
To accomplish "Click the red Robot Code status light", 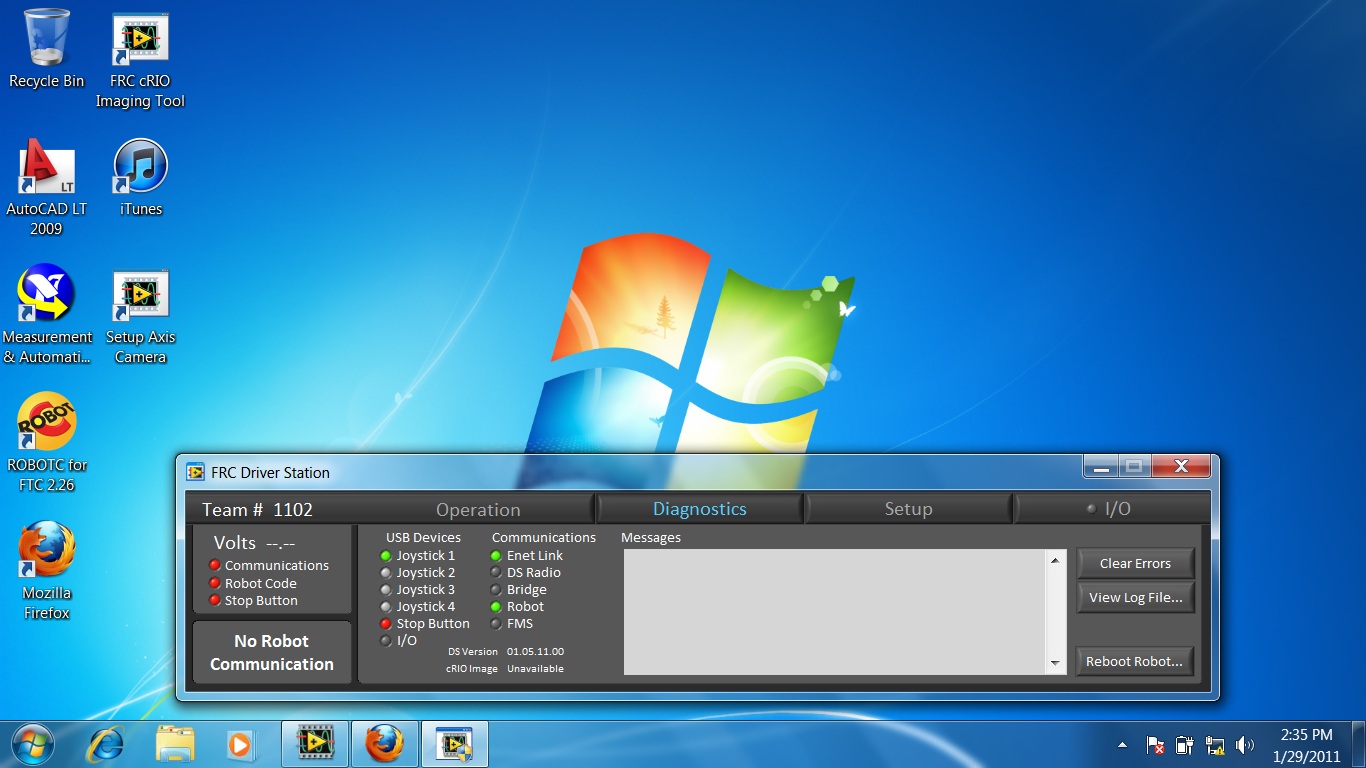I will pos(214,583).
